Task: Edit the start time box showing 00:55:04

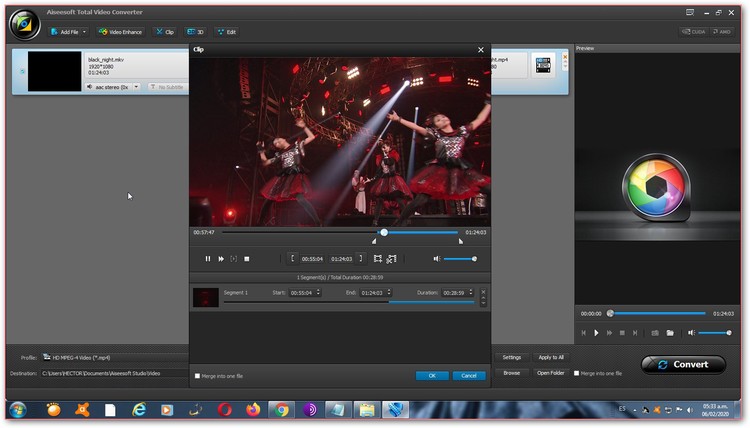Action: coord(312,259)
